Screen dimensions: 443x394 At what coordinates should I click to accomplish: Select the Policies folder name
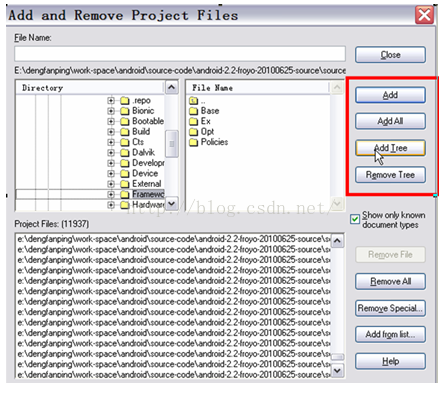pyautogui.click(x=214, y=142)
